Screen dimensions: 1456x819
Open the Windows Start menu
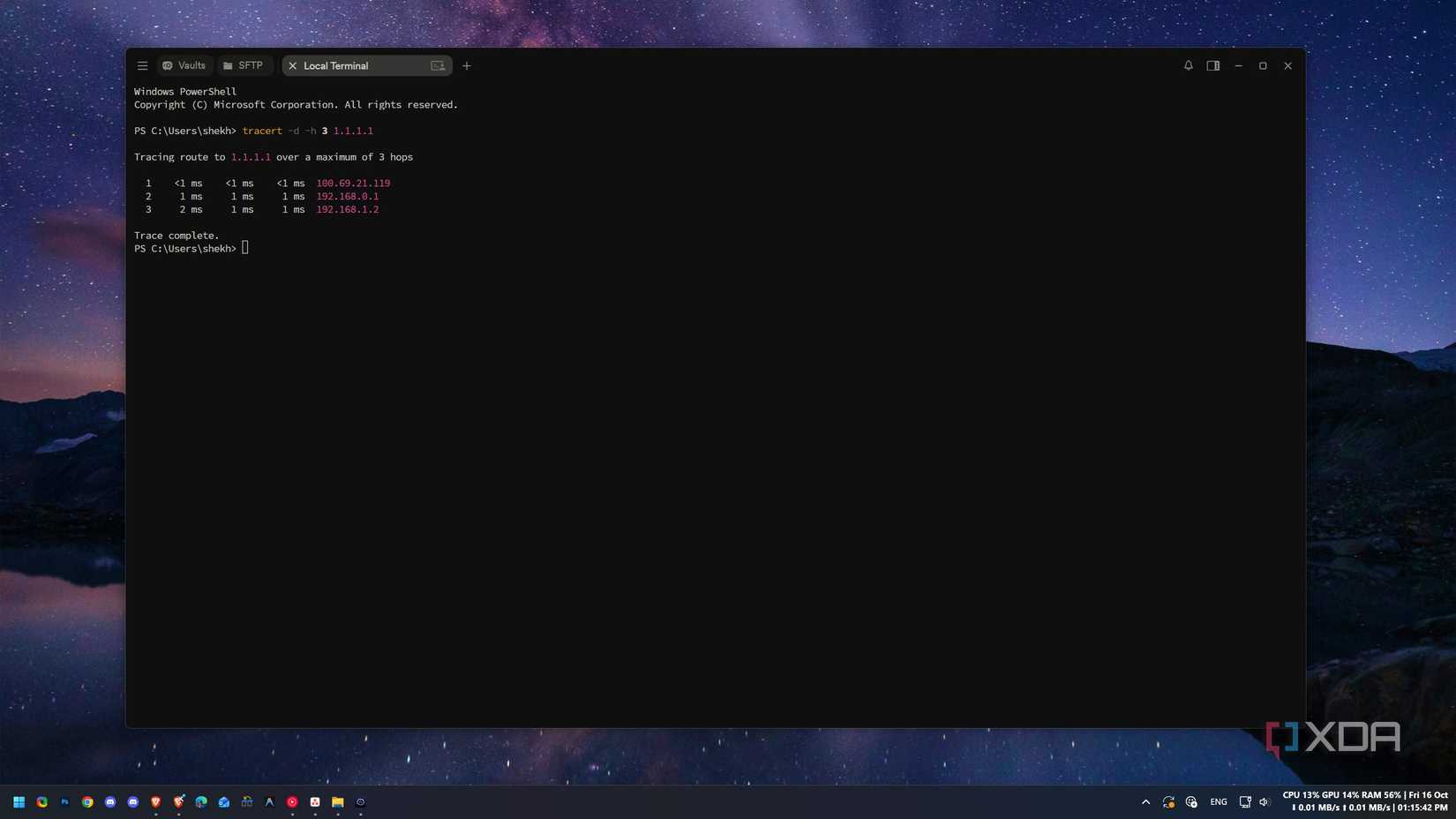19,802
